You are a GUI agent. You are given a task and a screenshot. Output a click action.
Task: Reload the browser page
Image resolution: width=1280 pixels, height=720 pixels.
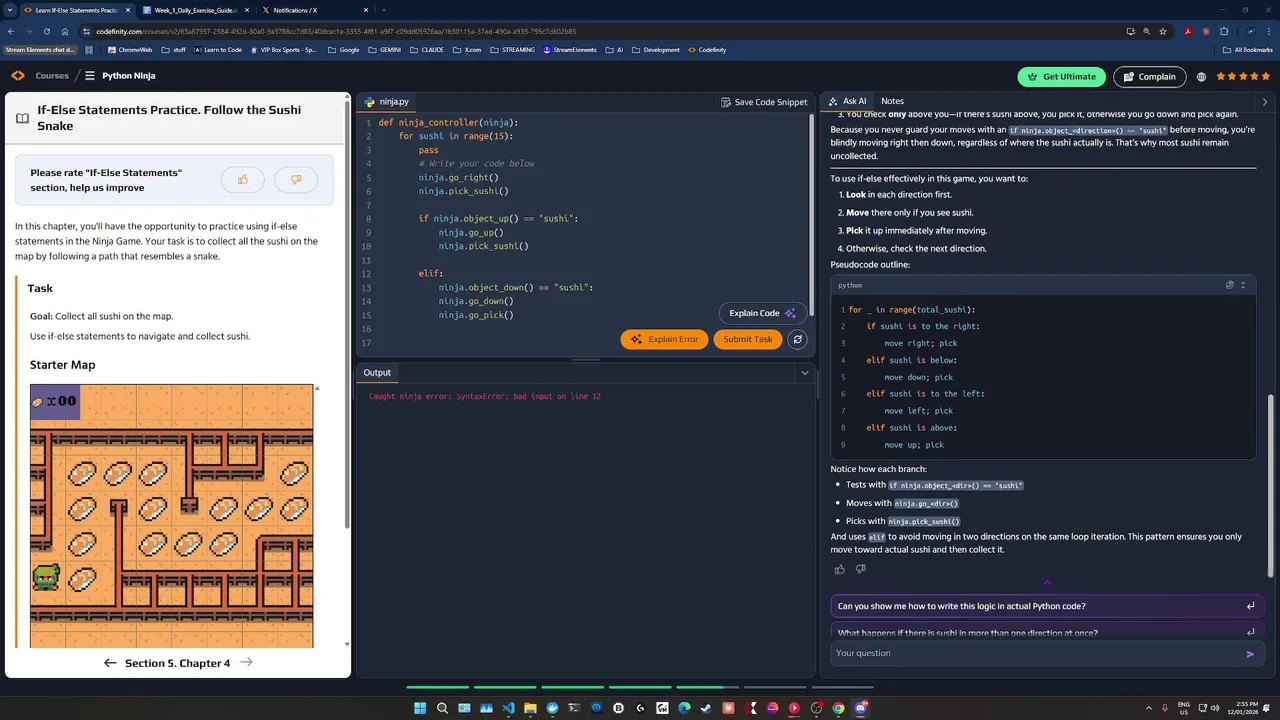(x=47, y=31)
